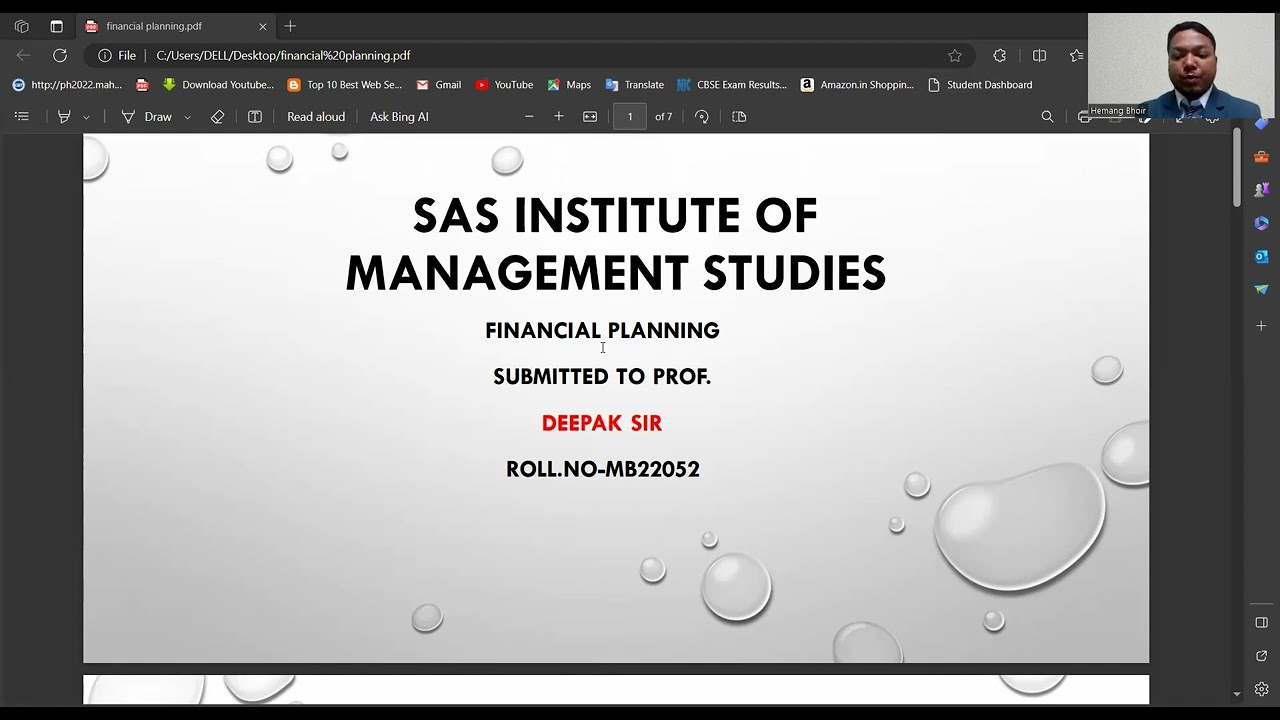Search within the PDF using magnifier icon
1280x720 pixels.
tap(1047, 117)
